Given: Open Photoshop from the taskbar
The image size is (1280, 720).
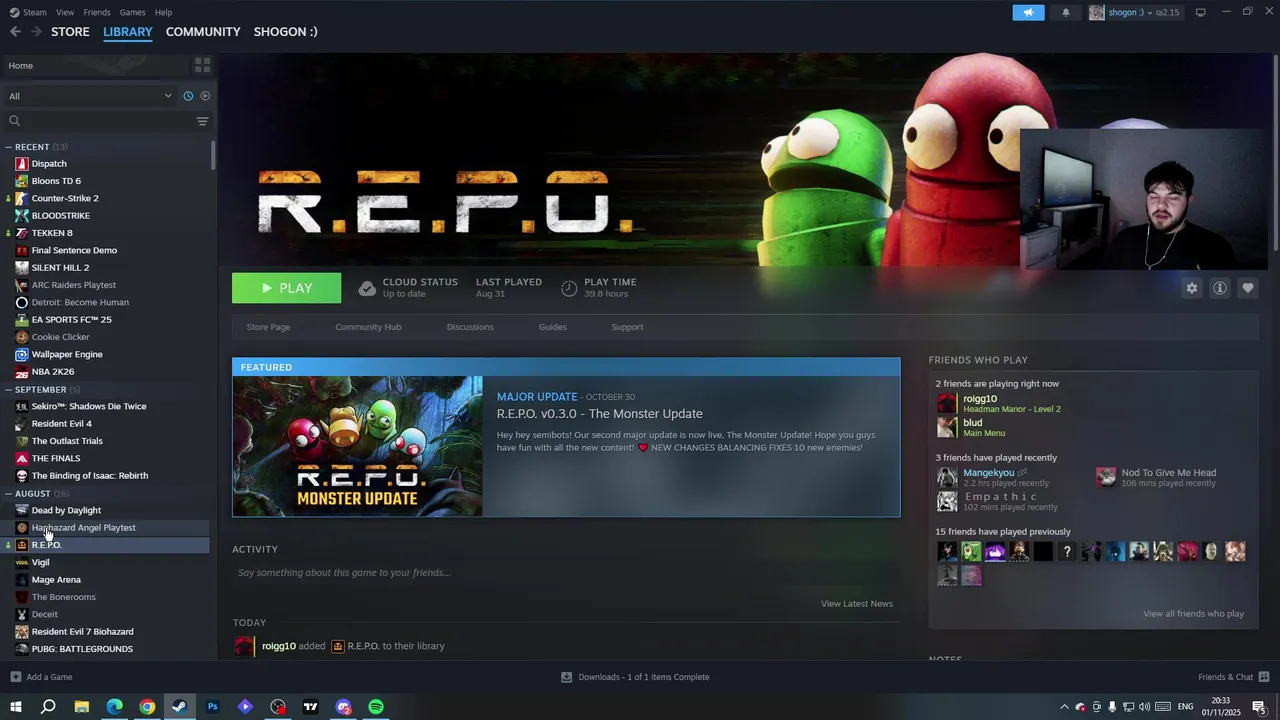Looking at the screenshot, I should point(212,707).
